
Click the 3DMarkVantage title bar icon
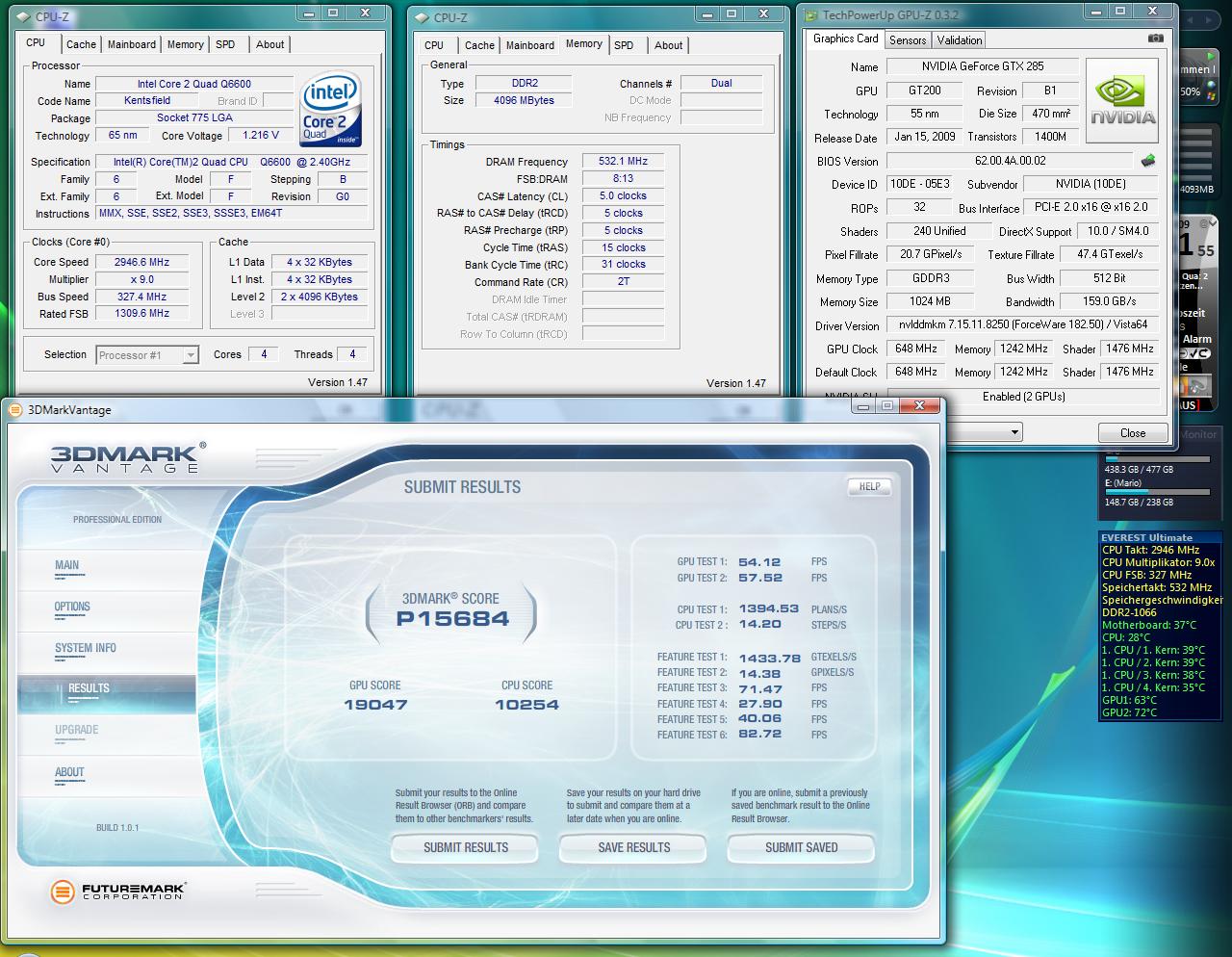coord(14,409)
